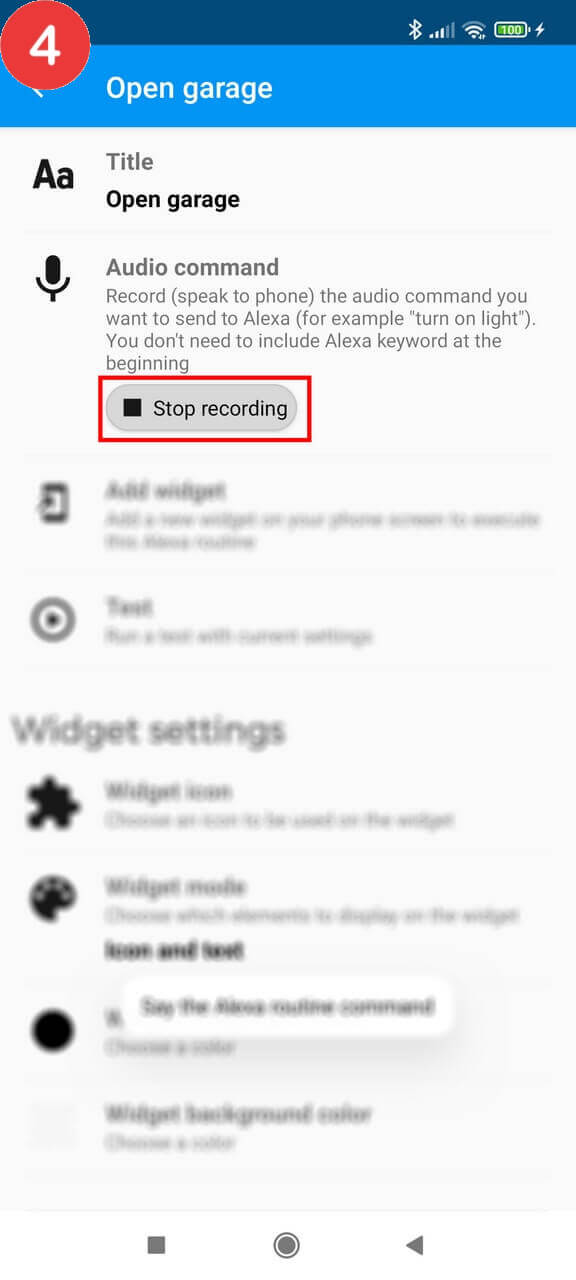
Task: Tap the Test target icon
Action: coord(53,621)
